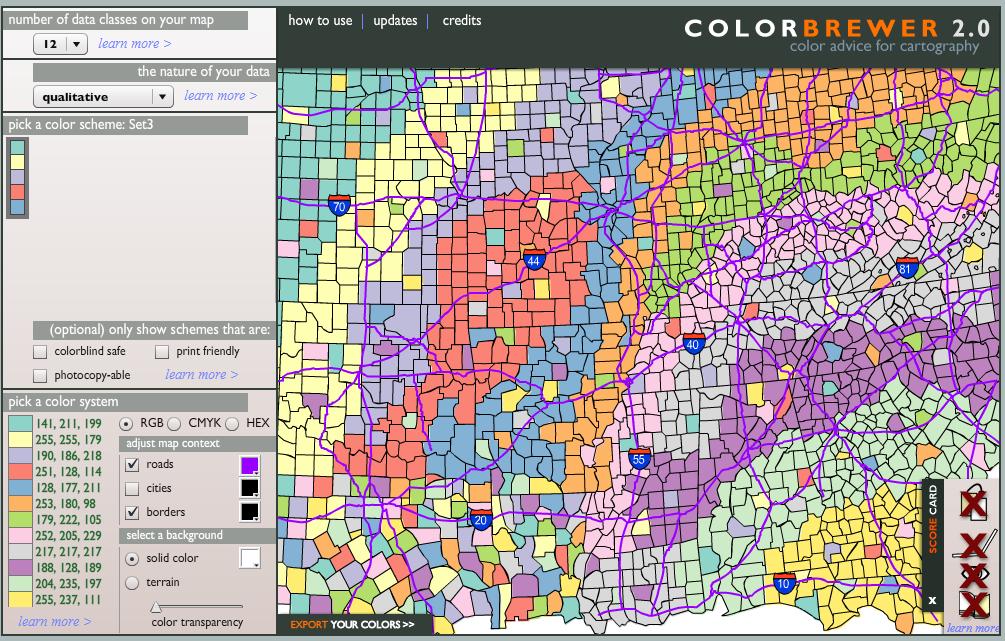Go to the Updates section
This screenshot has width=1005, height=641.
click(394, 20)
